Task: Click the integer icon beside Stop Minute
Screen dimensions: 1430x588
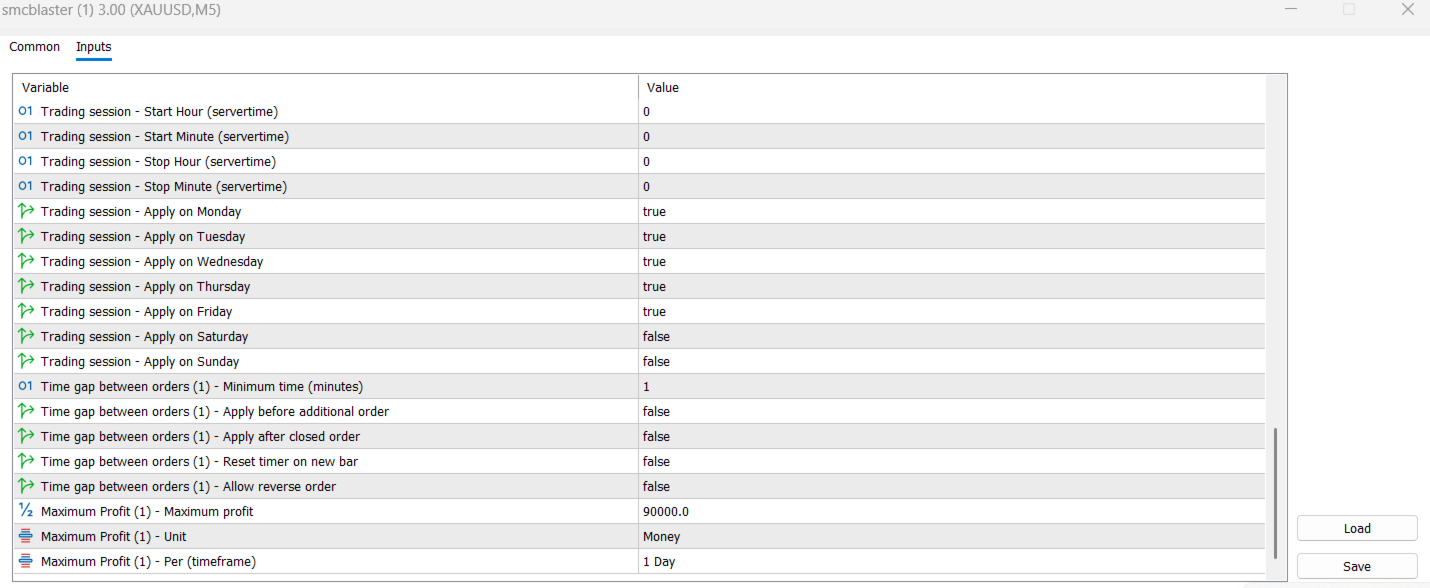Action: click(x=26, y=186)
